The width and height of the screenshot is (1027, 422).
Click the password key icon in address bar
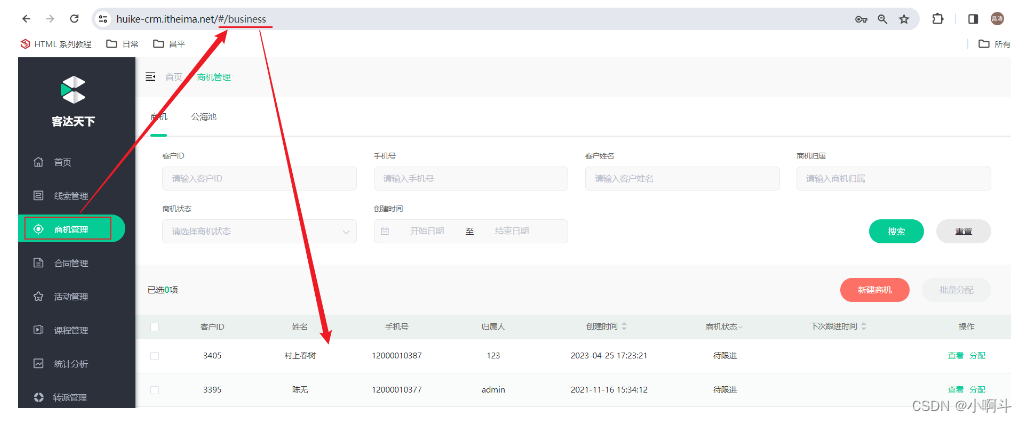861,20
